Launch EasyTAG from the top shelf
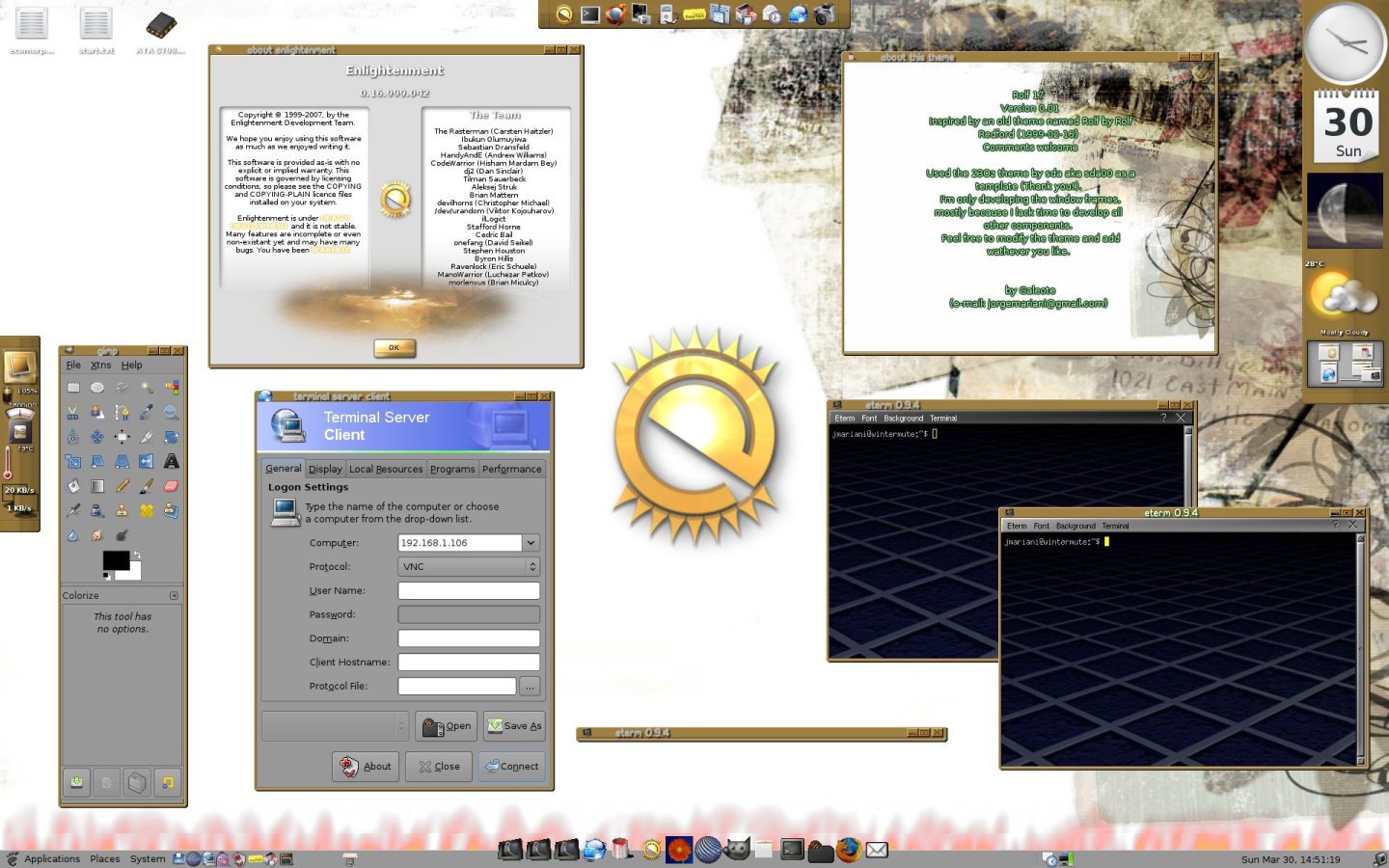The height and width of the screenshot is (868, 1389). coord(694,14)
